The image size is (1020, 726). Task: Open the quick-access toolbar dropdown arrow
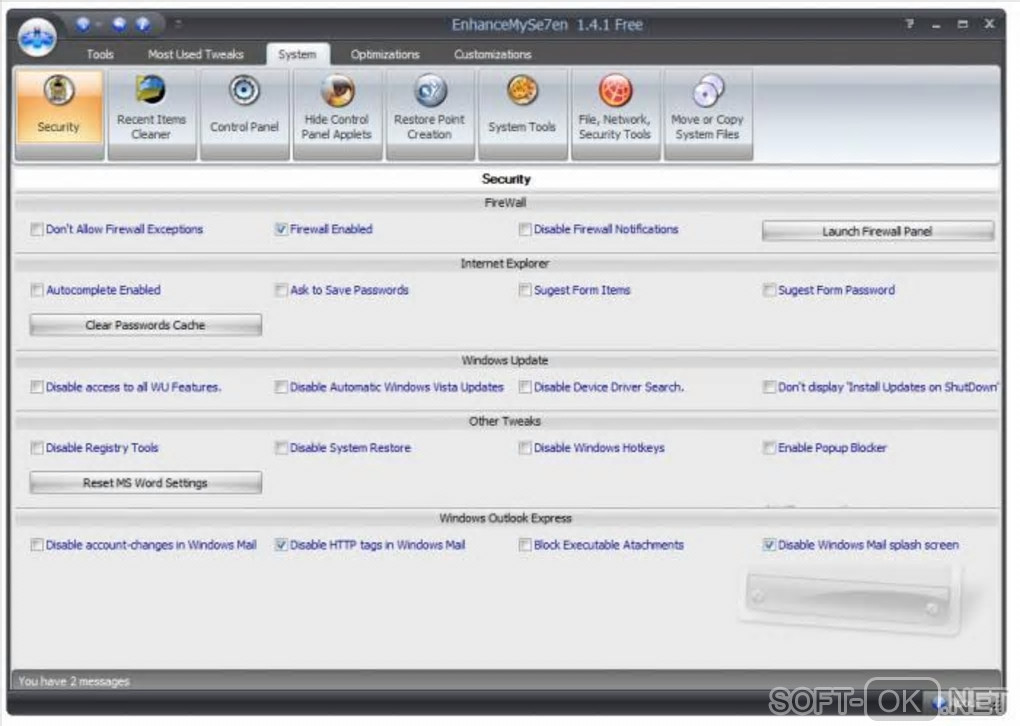[x=178, y=25]
